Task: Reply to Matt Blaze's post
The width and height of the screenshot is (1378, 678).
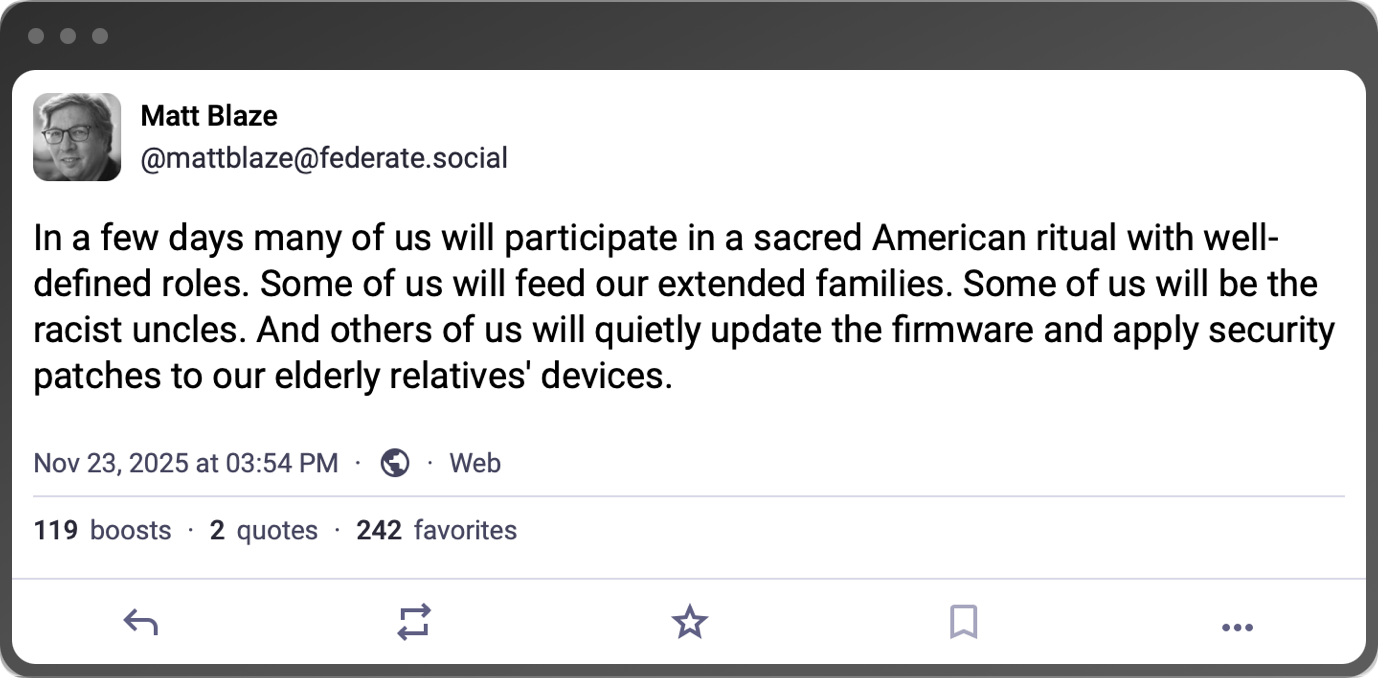Action: click(x=141, y=624)
